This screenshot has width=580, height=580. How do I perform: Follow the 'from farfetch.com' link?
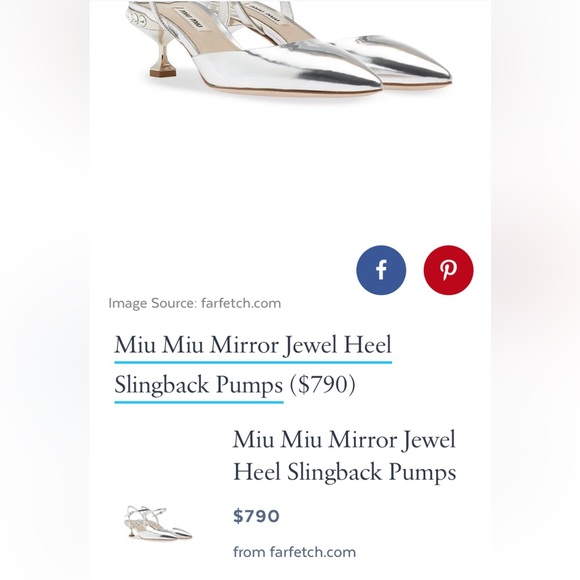pyautogui.click(x=294, y=552)
